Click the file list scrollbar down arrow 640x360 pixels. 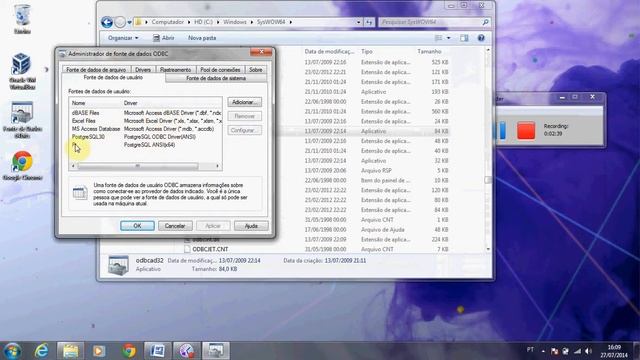pos(488,249)
